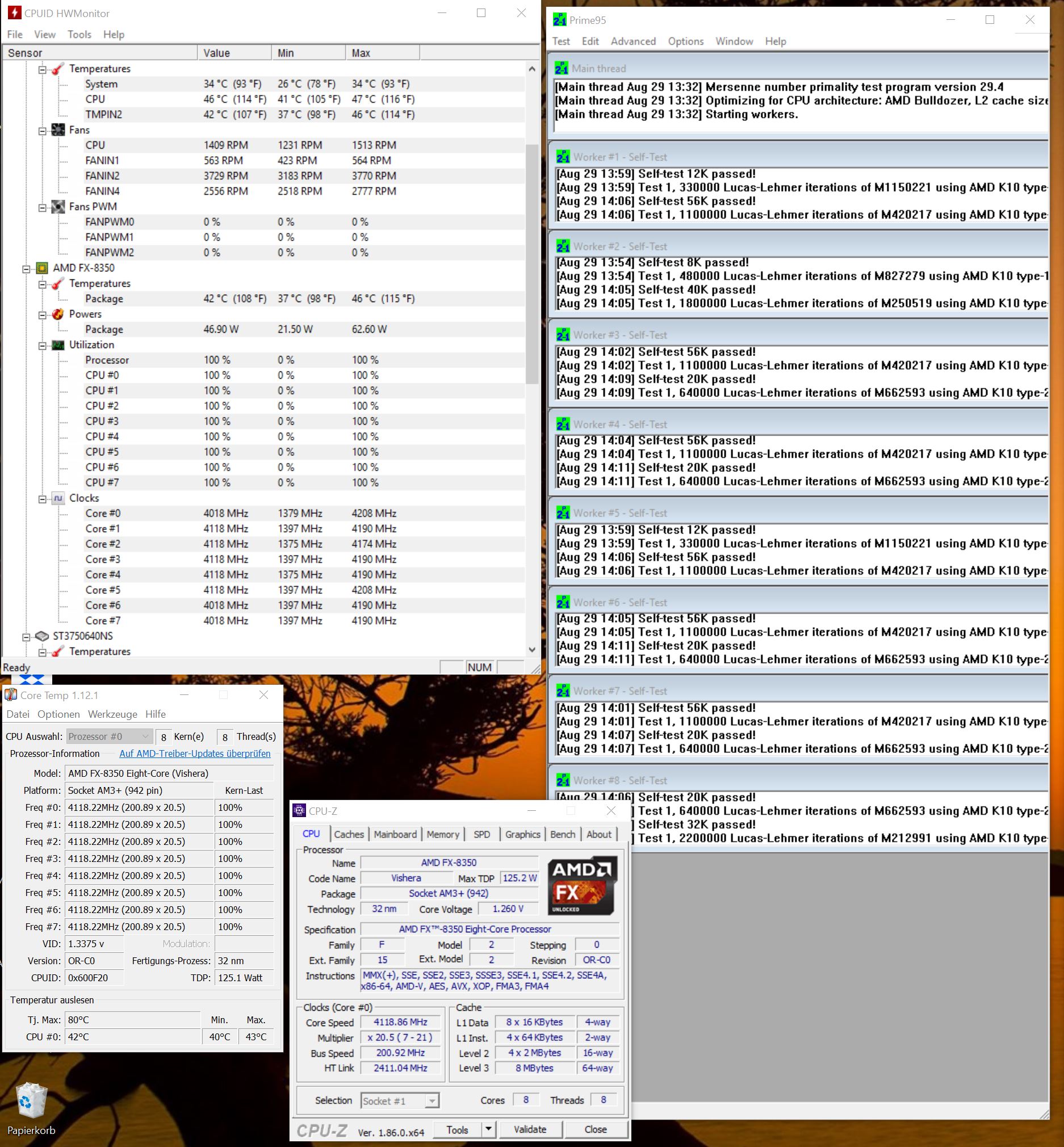Viewport: 1064px width, 1147px height.
Task: Collapse the Utilization tree node
Action: point(42,345)
